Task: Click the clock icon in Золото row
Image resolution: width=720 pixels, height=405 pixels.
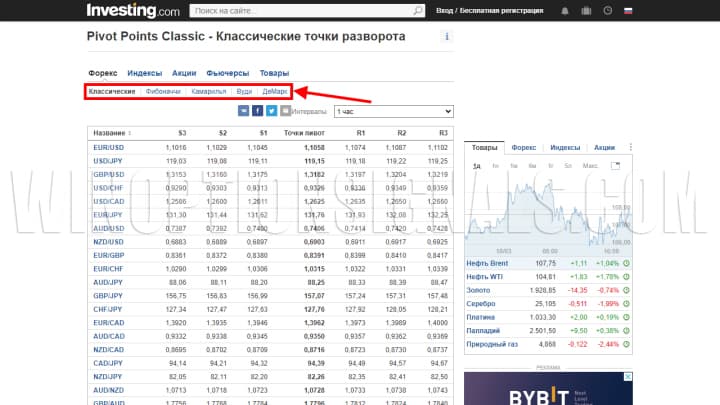Action: click(626, 290)
